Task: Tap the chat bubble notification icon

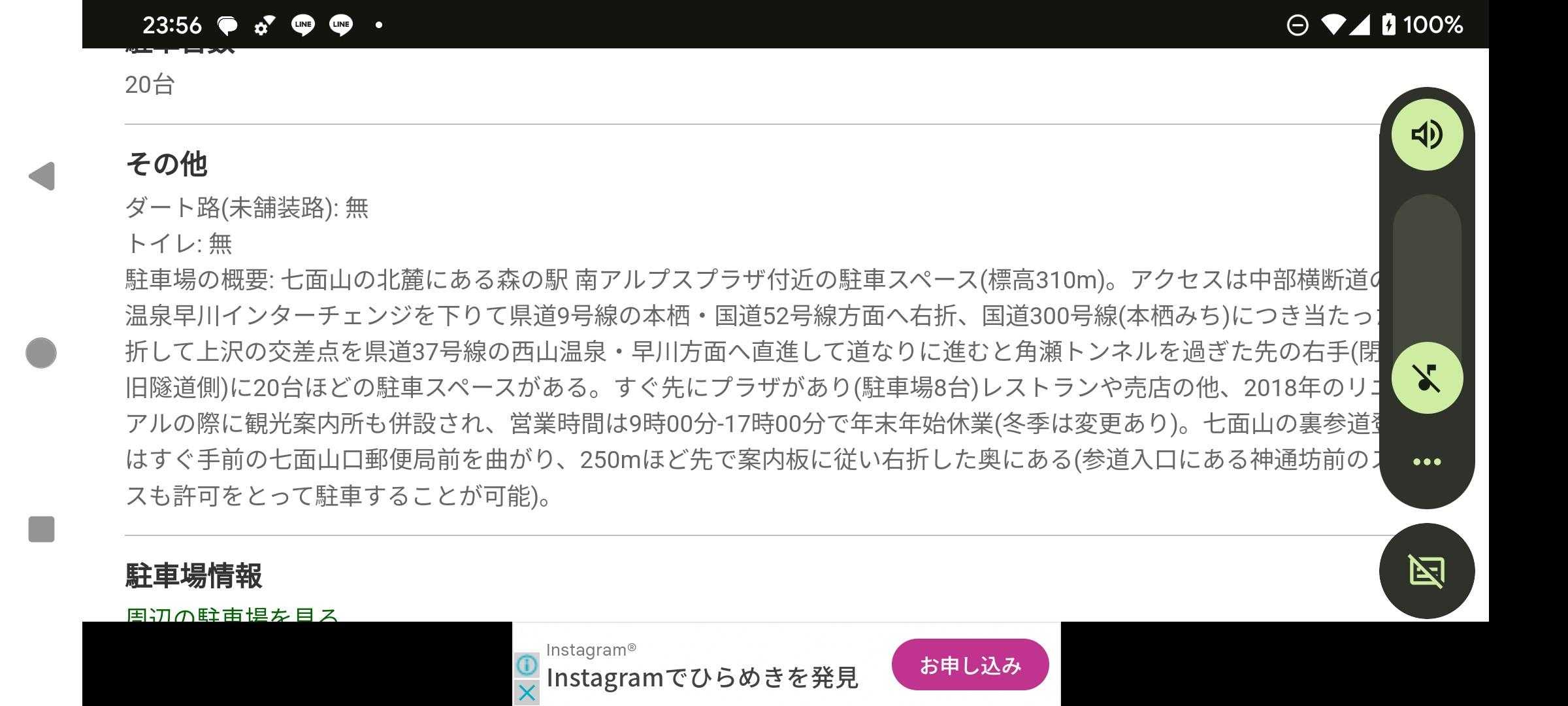Action: (x=227, y=25)
